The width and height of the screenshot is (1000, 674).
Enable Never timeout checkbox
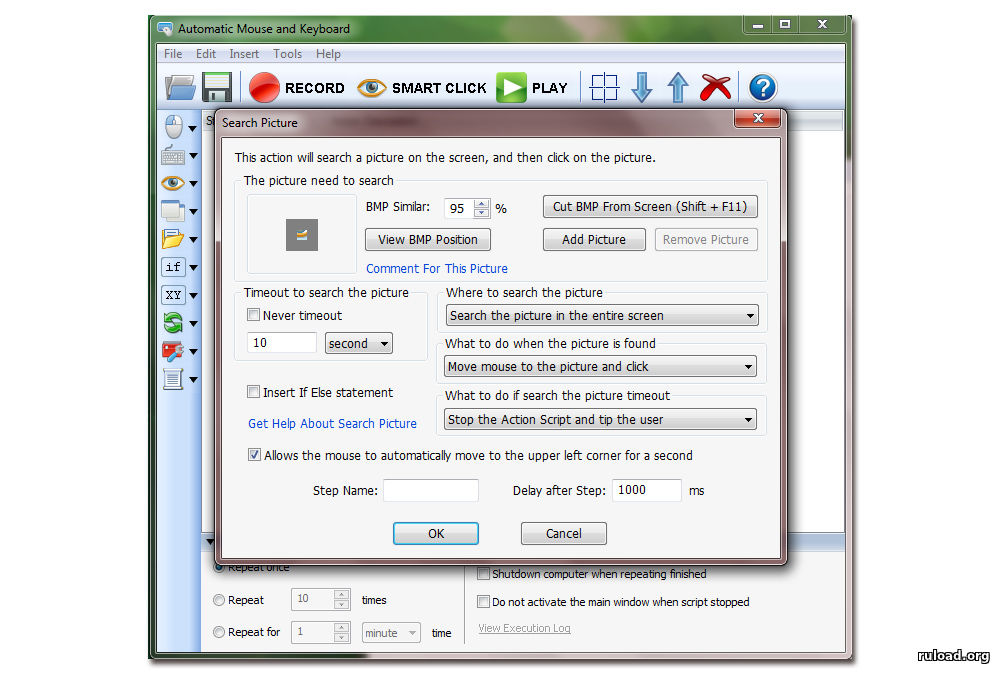pos(253,314)
